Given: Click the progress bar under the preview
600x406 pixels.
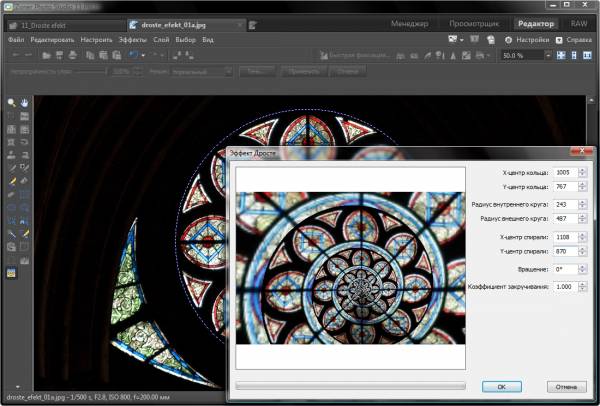Looking at the screenshot, I should click(350, 384).
